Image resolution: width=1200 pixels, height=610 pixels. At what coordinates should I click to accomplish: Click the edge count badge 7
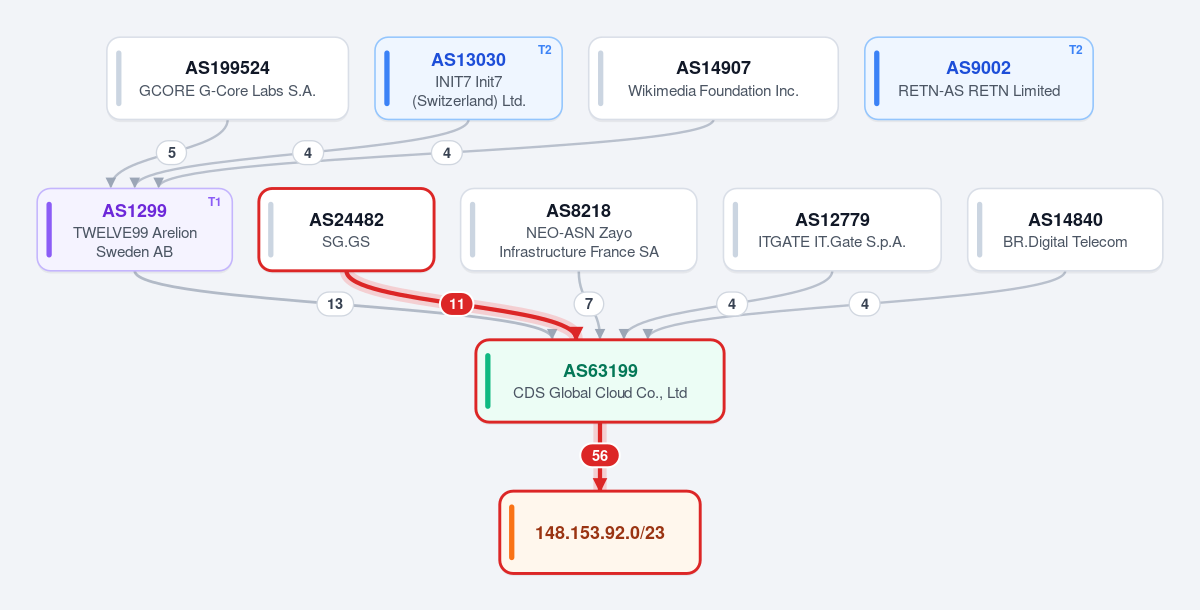click(x=589, y=303)
